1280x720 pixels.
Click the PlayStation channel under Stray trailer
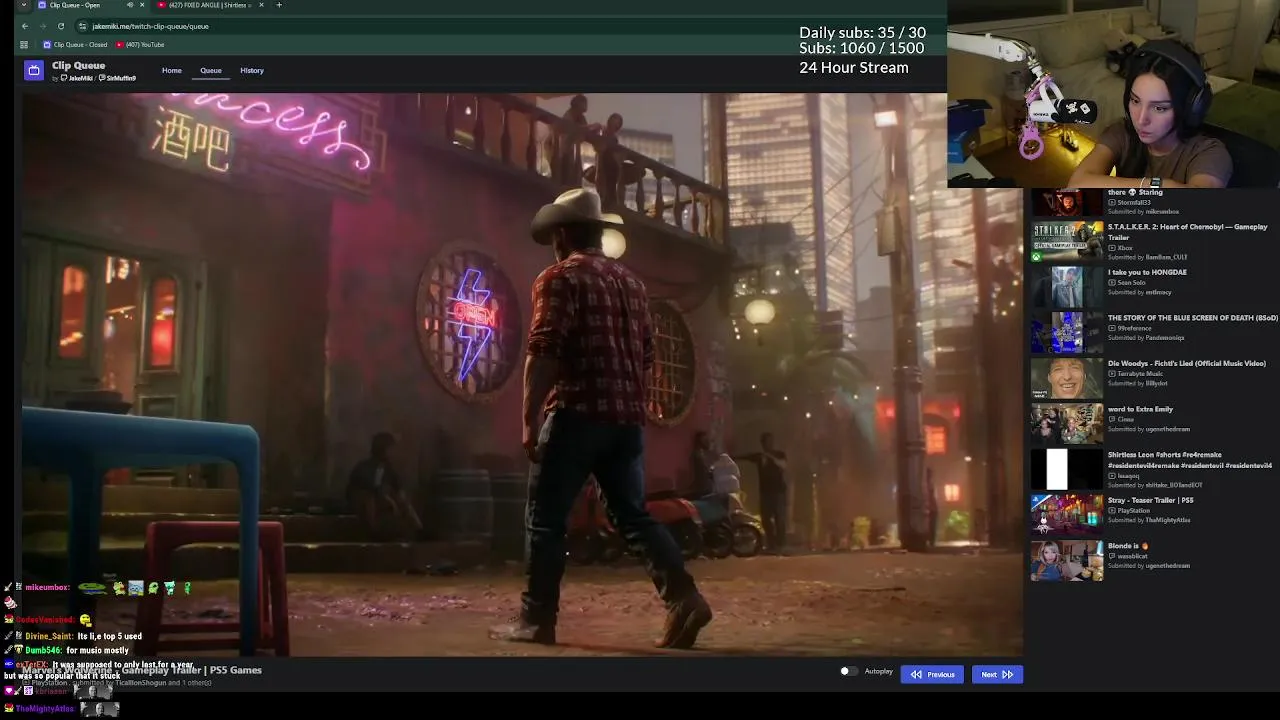(1133, 511)
